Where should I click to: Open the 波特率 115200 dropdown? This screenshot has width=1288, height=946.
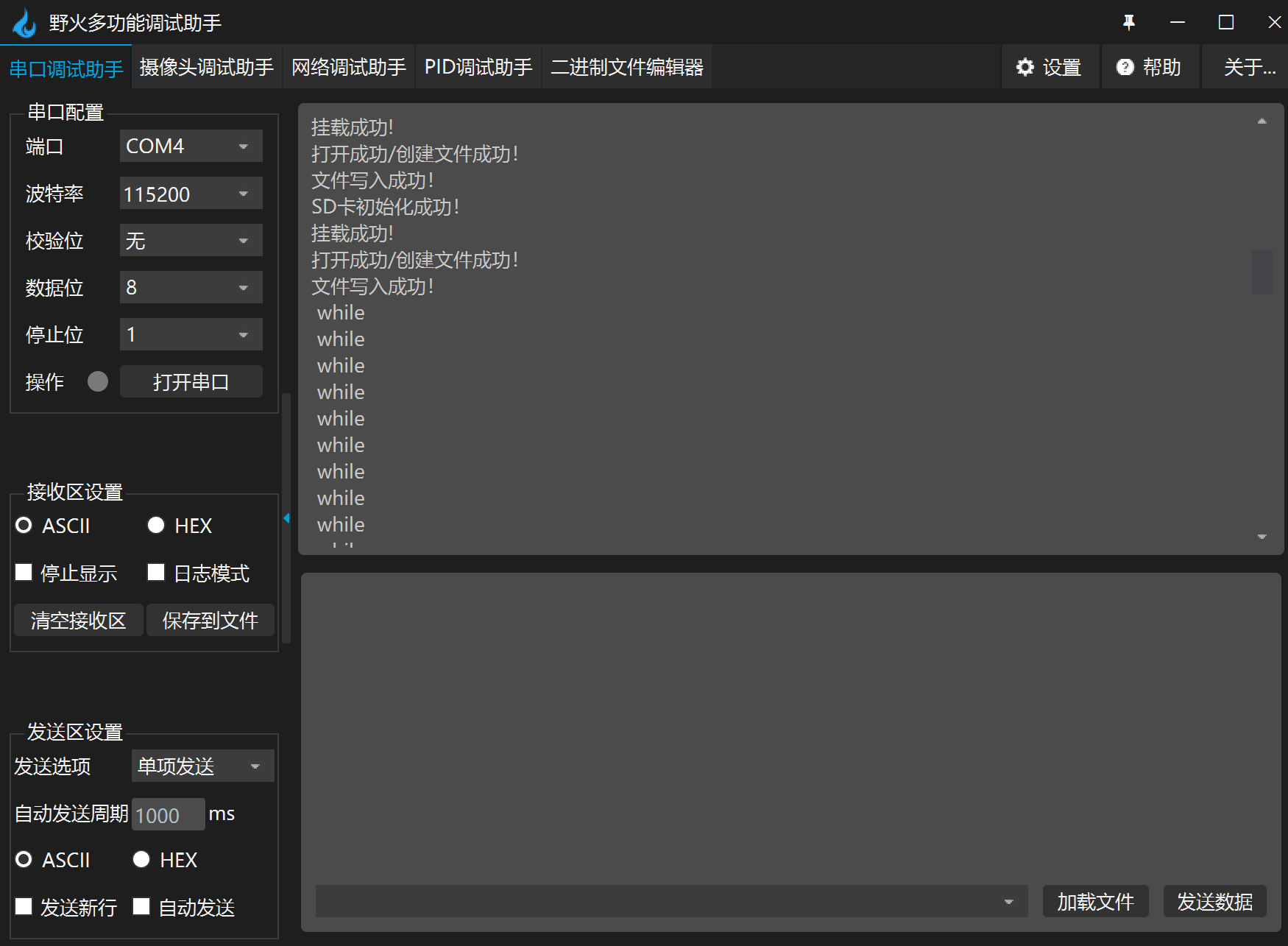coord(191,193)
